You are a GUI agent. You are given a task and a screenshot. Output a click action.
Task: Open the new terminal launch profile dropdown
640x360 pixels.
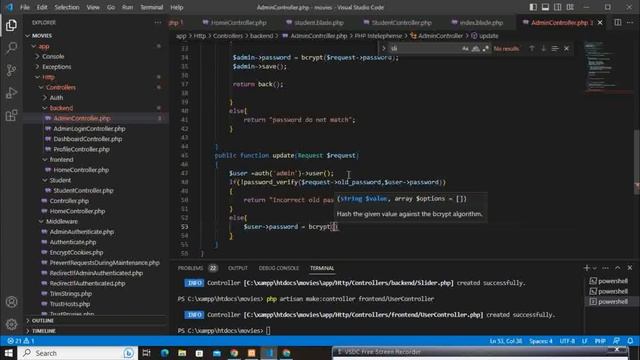595,268
